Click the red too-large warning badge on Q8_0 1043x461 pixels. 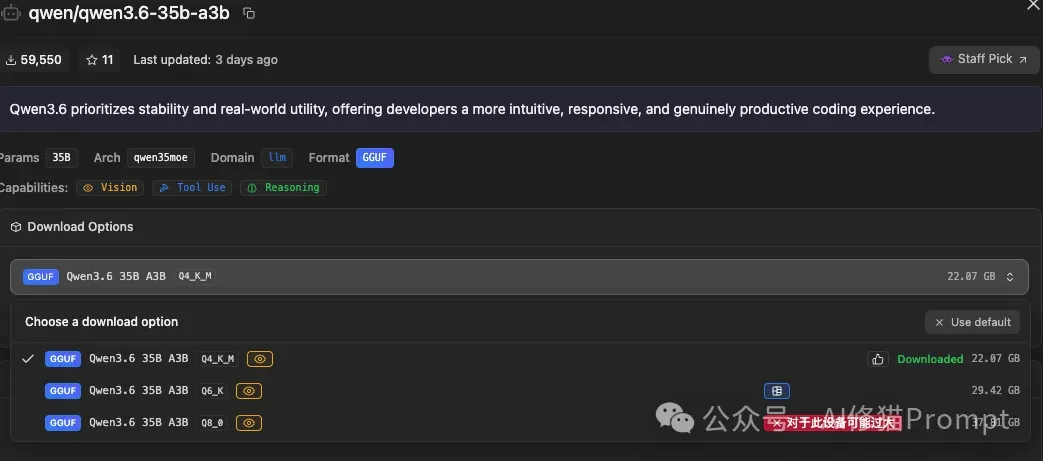pos(832,423)
